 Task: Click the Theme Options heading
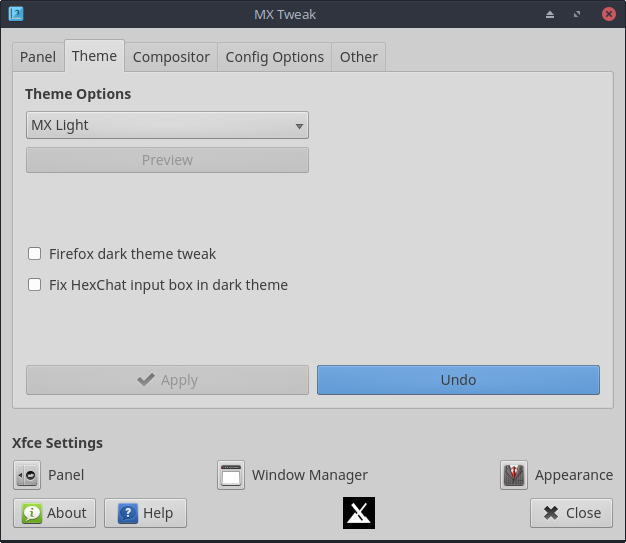coord(78,94)
